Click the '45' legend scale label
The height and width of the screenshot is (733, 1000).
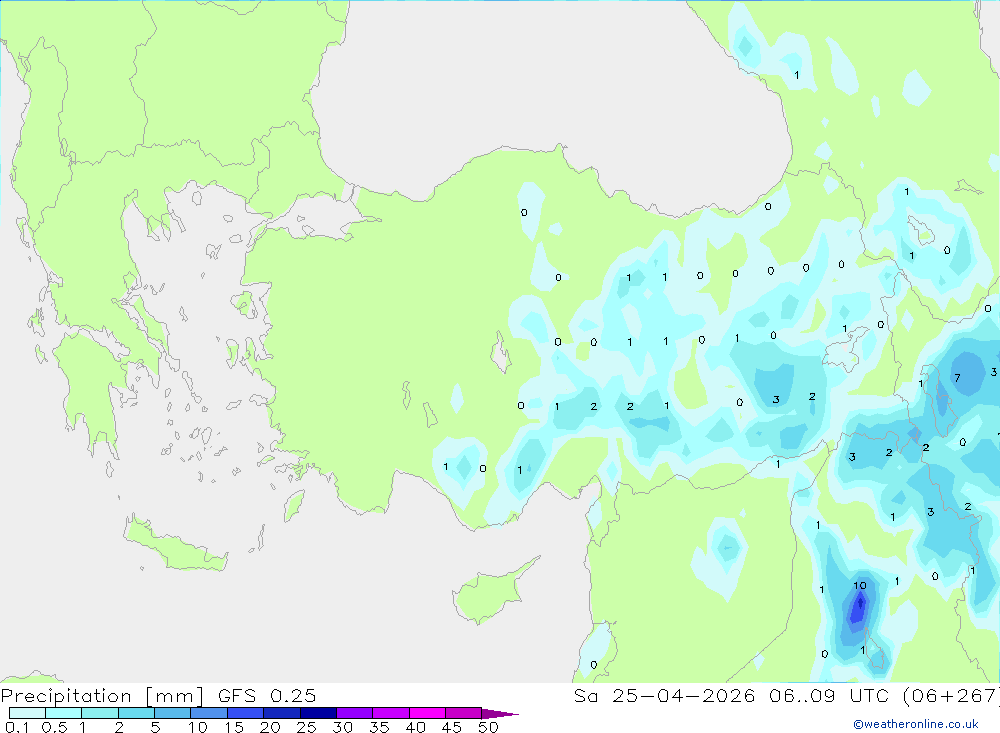[x=452, y=727]
